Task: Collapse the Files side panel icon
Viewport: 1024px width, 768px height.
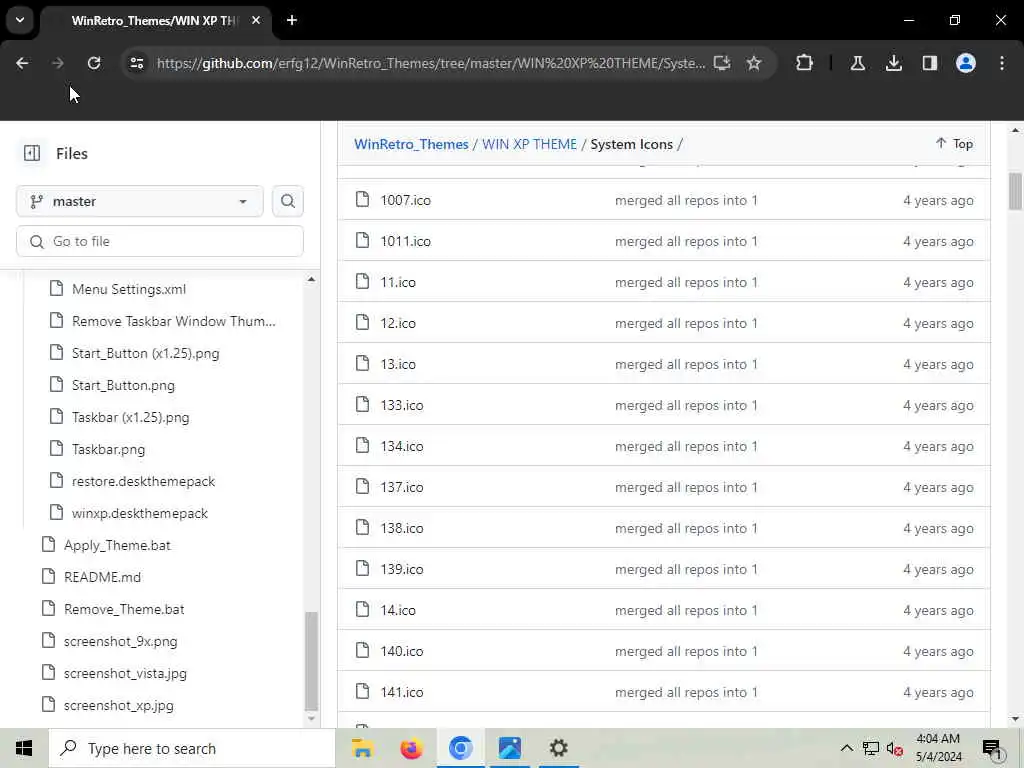Action: [32, 153]
